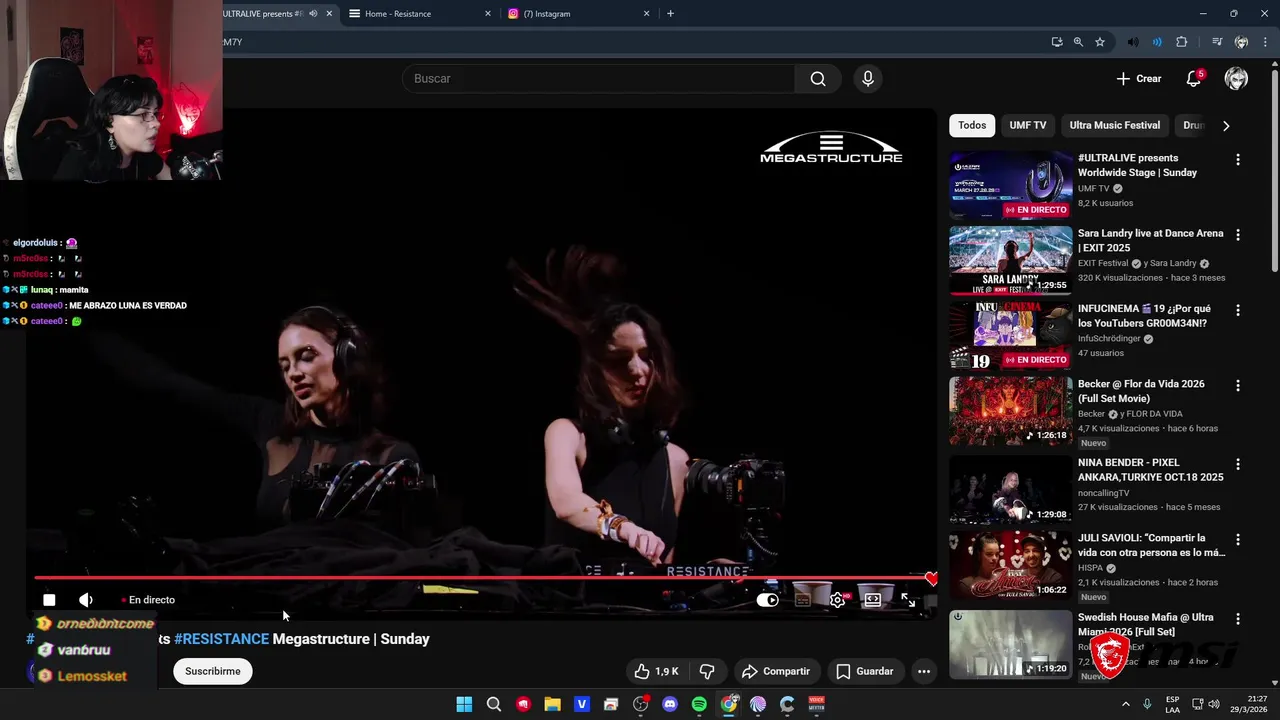Open Chrome three-dot menu

(x=1265, y=42)
